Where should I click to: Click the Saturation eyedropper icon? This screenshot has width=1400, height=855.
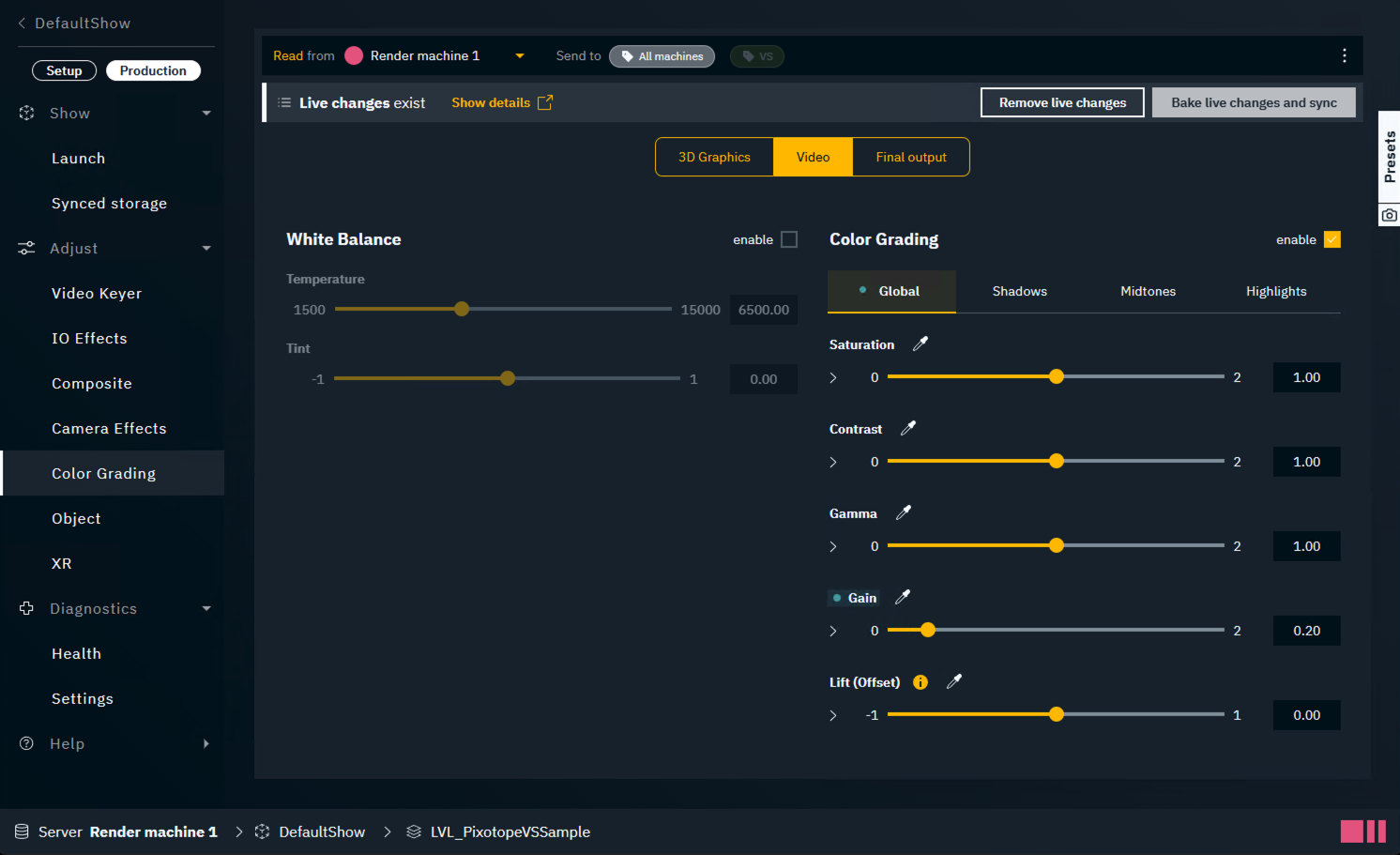pos(921,344)
